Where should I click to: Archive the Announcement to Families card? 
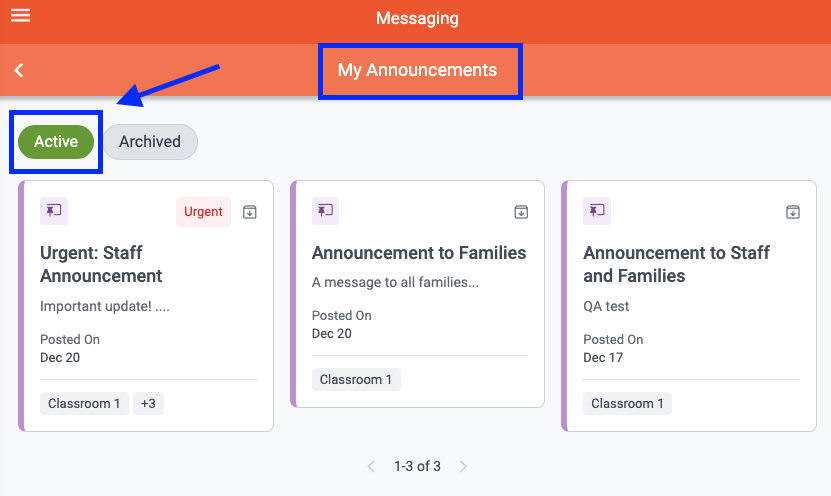(521, 212)
